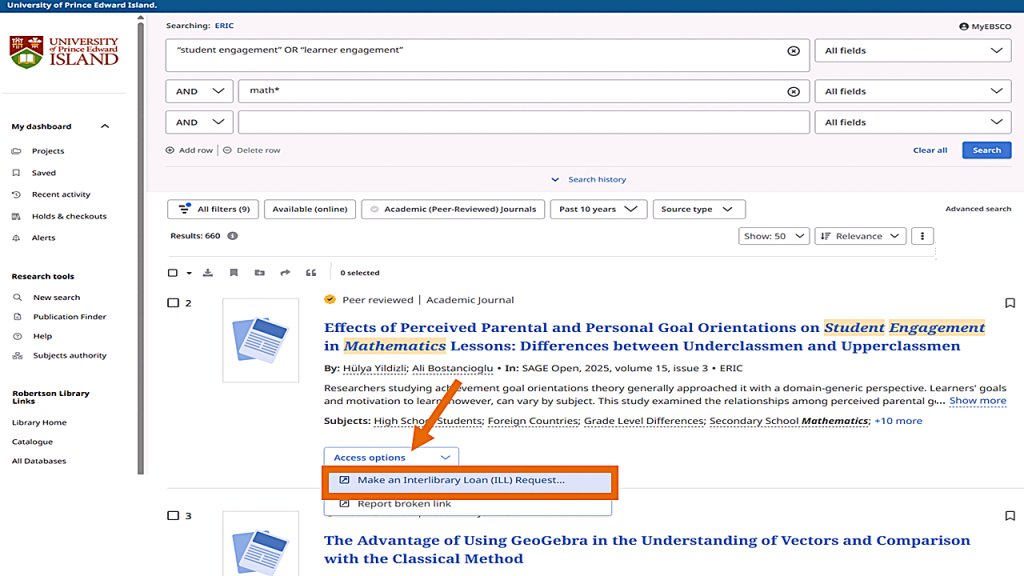Image resolution: width=1024 pixels, height=576 pixels.
Task: Click the add-to-project folder toolbar icon
Action: (260, 273)
